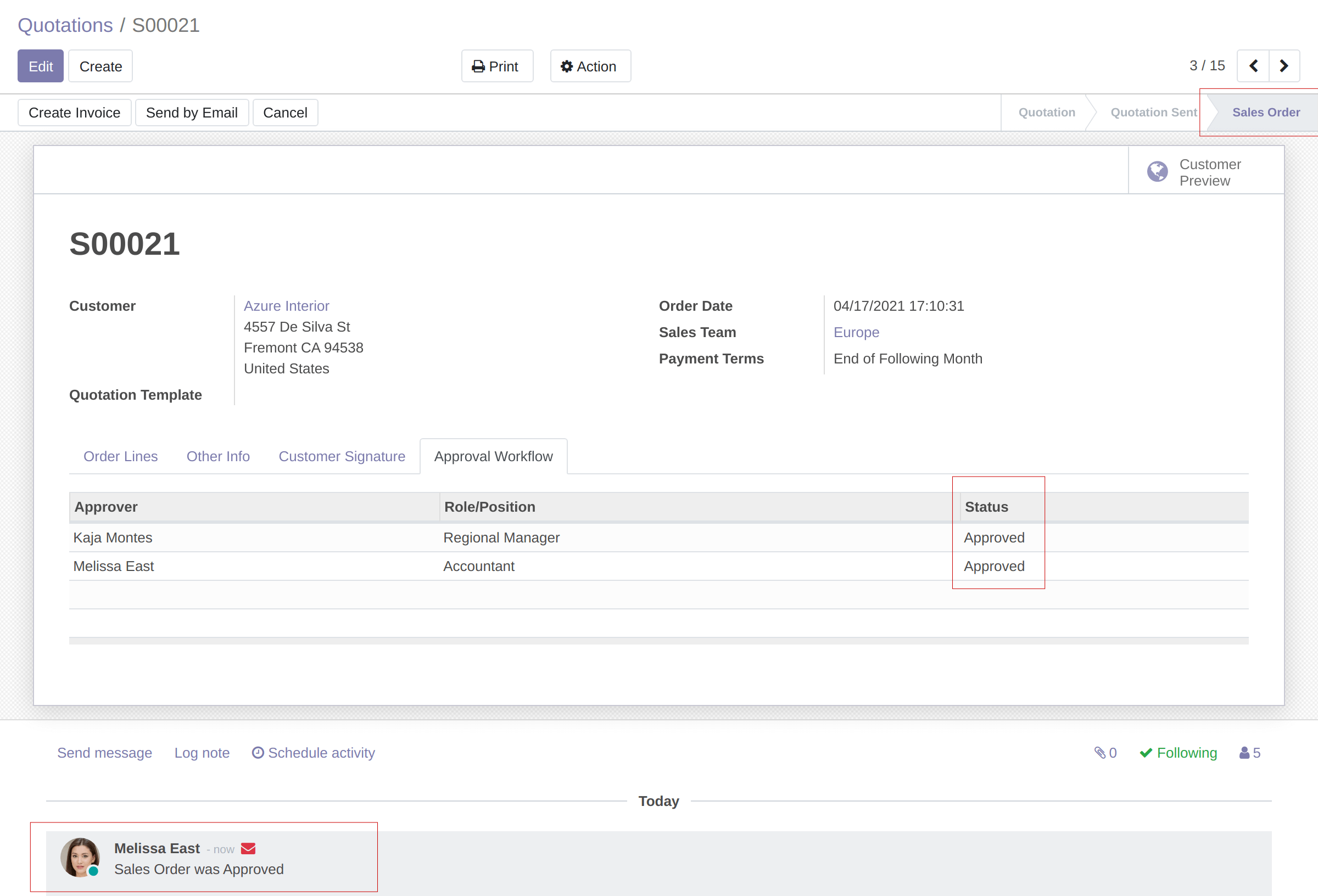Screen dimensions: 1318x896
Task: Open the Customer Signature tab
Action: [x=342, y=456]
